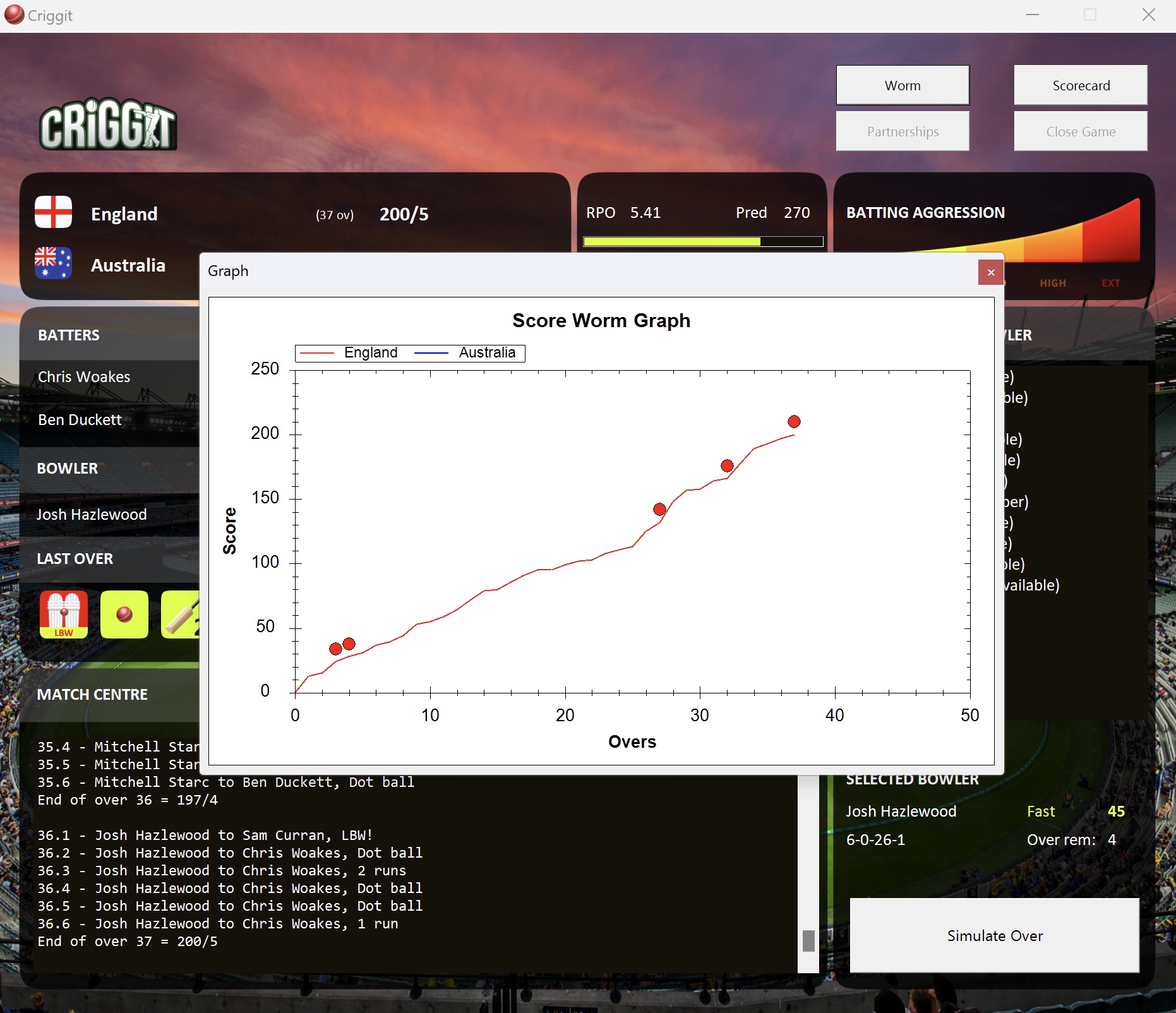
Task: Close the Graph dialog
Action: [x=991, y=272]
